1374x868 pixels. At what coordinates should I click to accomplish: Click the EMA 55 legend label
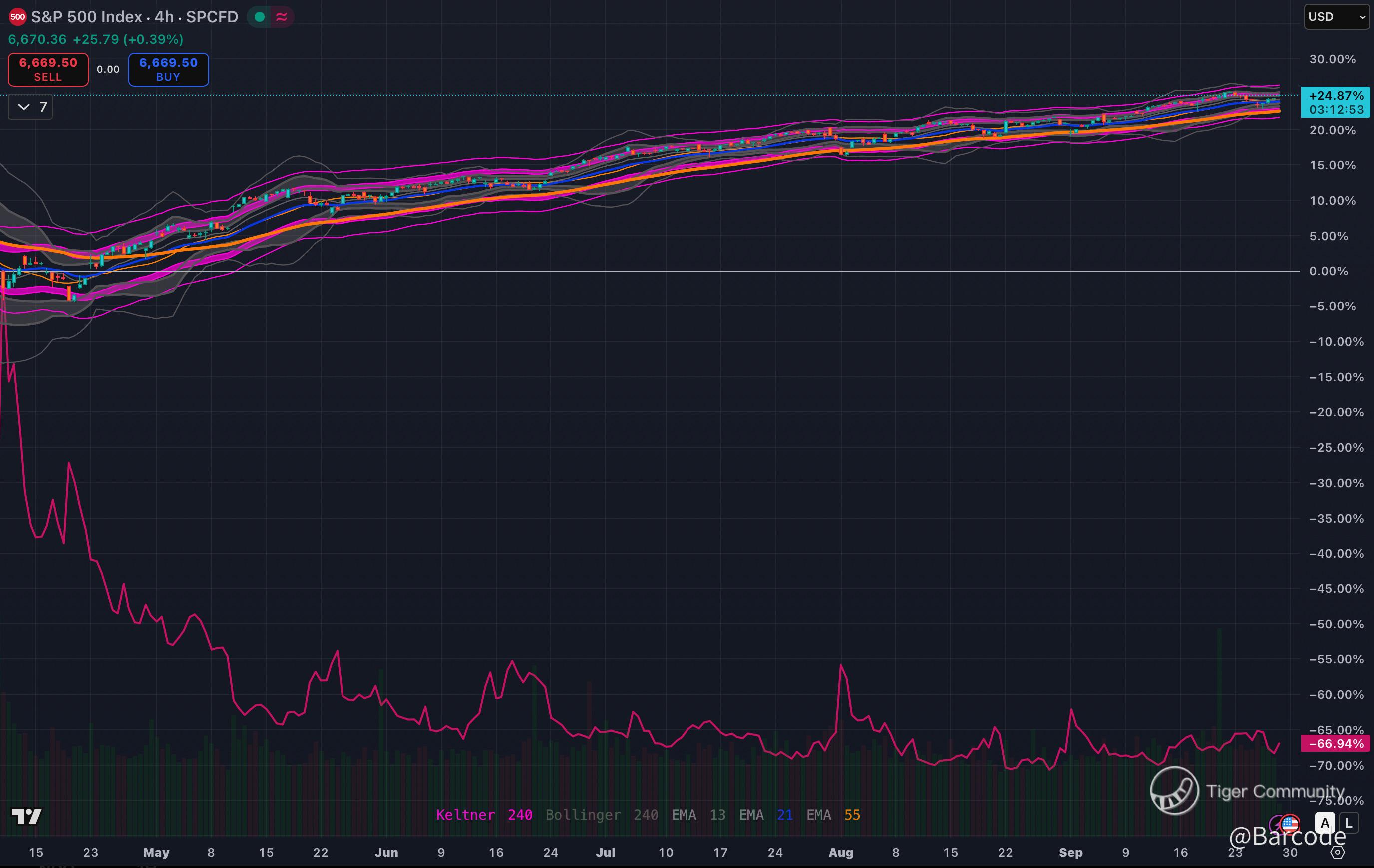833,815
